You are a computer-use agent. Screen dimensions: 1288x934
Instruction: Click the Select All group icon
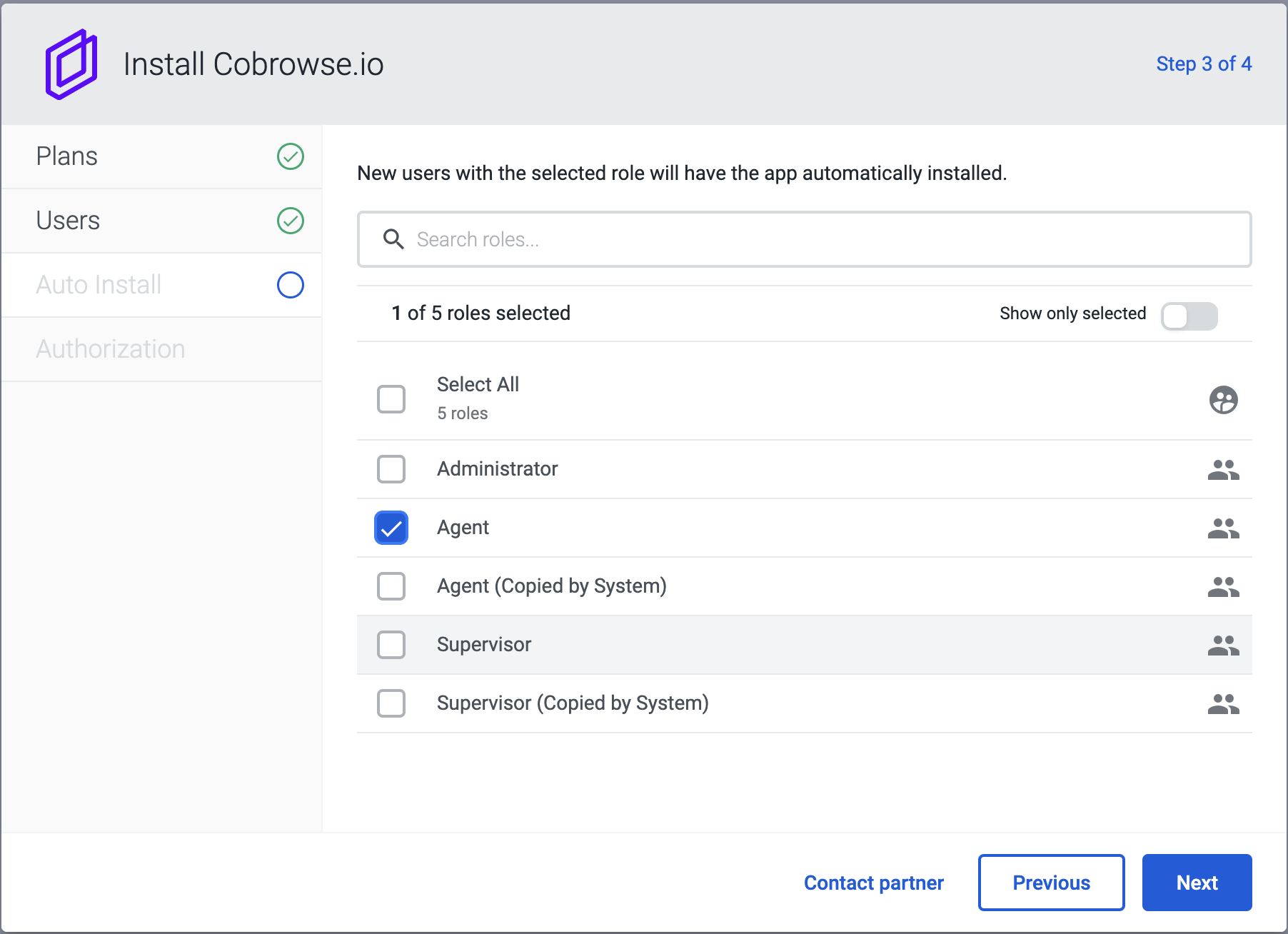(x=1223, y=400)
